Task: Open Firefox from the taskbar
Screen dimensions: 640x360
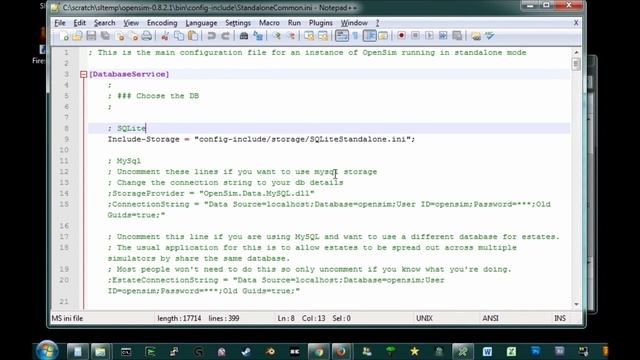Action: coord(341,351)
